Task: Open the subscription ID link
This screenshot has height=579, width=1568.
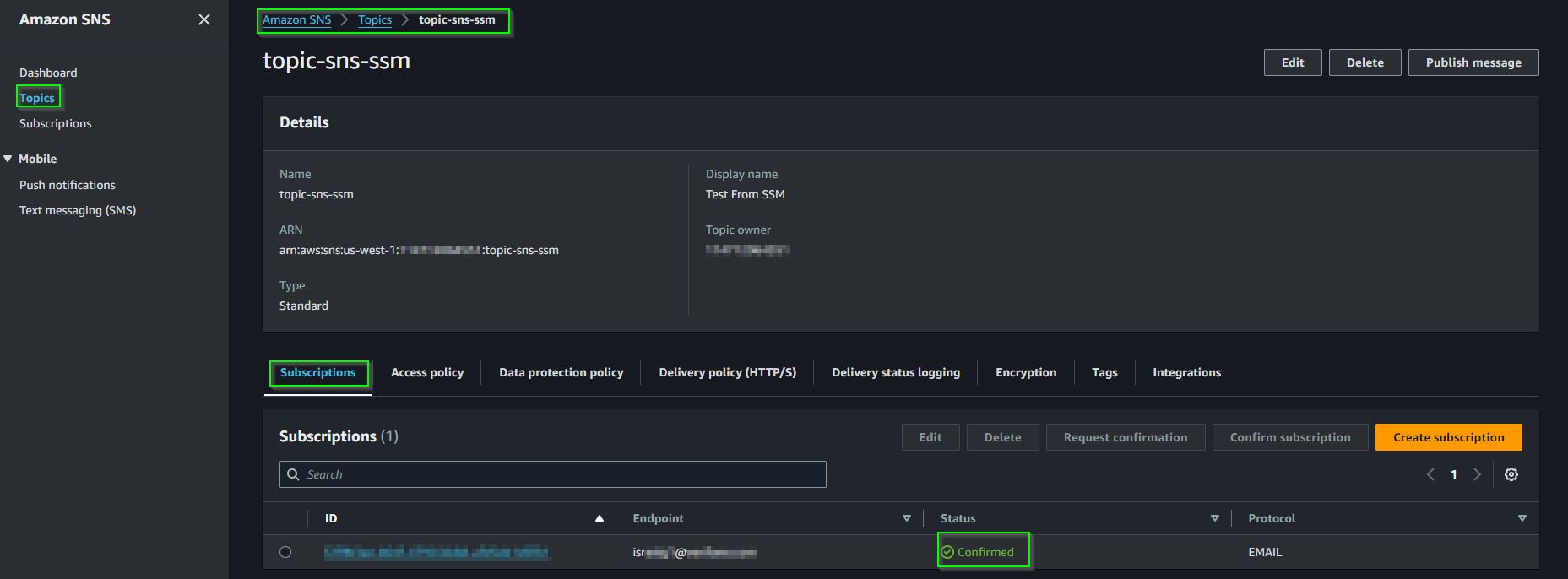Action: click(x=437, y=552)
